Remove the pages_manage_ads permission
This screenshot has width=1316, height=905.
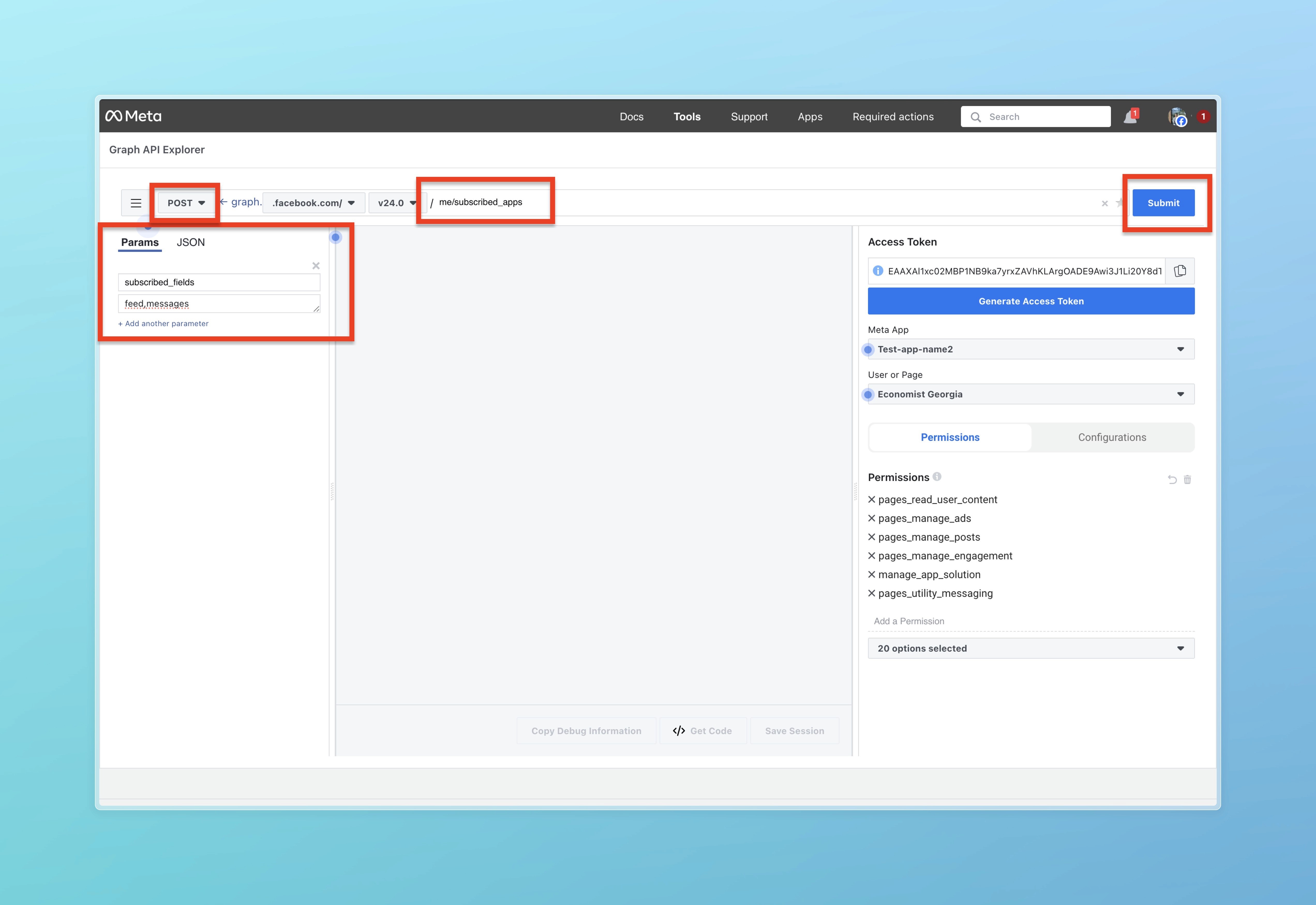pos(872,518)
